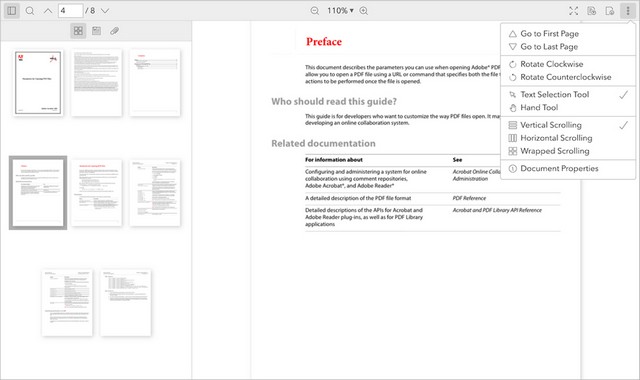Choose Rotate Counterclockwise
Screen dimensions: 640x380
568,77
